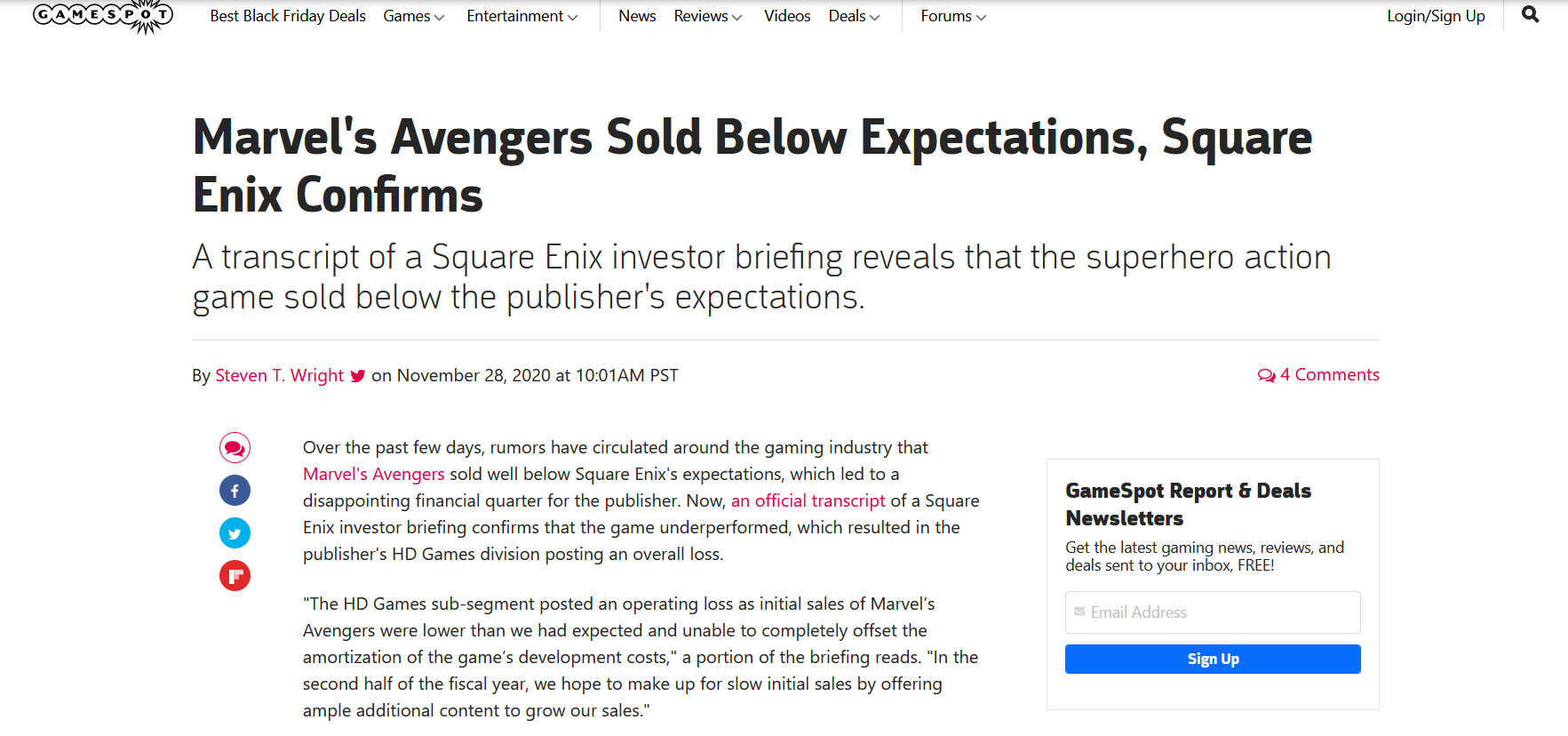The image size is (1568, 736).
Task: Open the 4 Comments link
Action: pyautogui.click(x=1318, y=375)
